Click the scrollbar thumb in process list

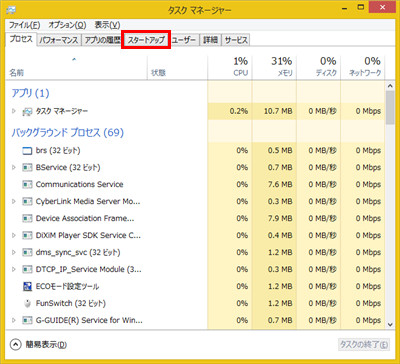click(x=390, y=107)
